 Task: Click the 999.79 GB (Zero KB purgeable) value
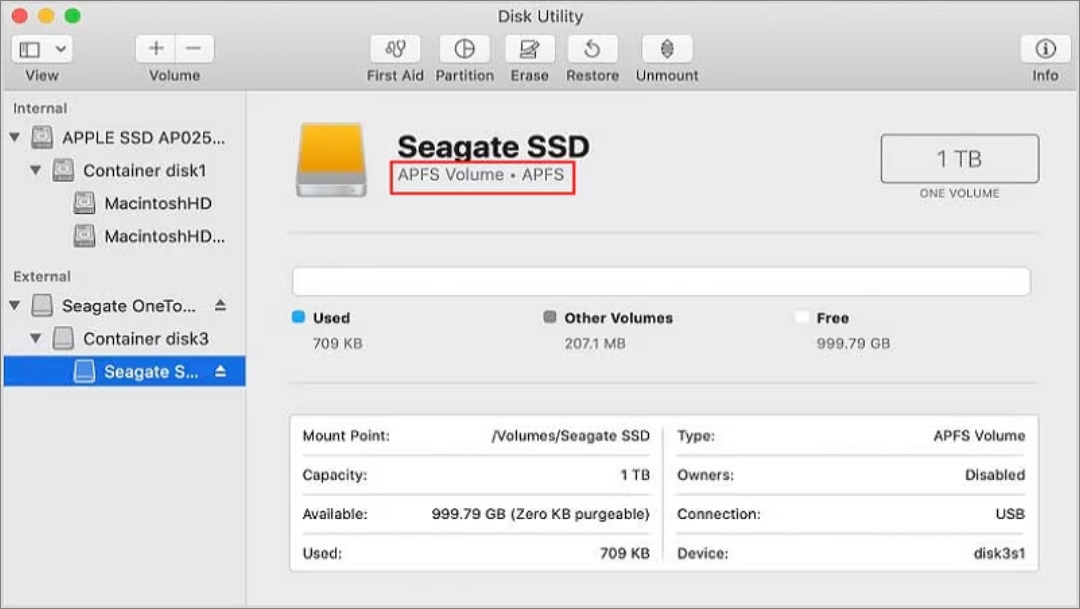tap(541, 515)
